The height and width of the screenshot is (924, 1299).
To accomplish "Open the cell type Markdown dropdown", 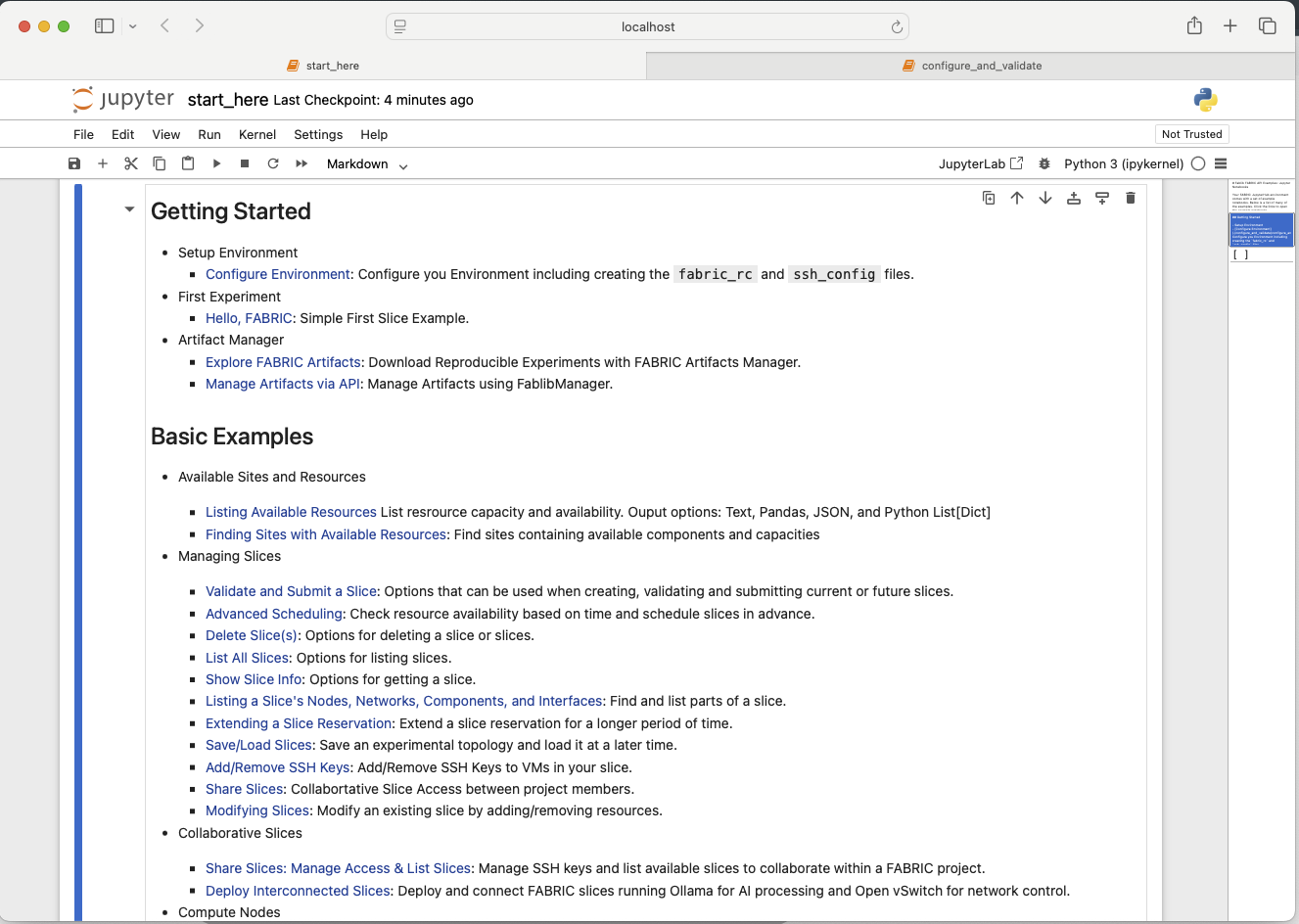I will point(367,164).
